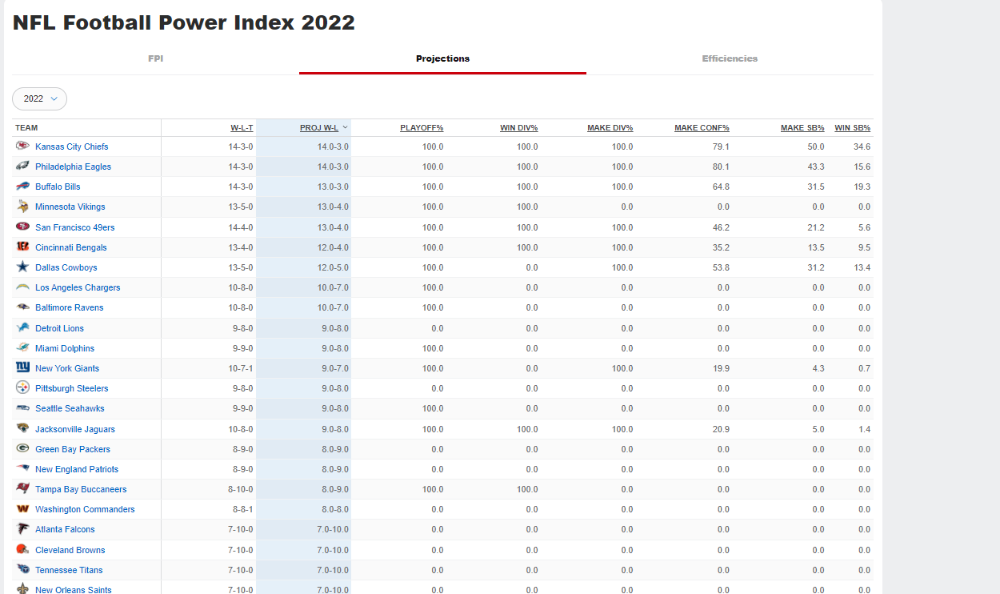Sort table by MAKE CONF% column
1000x594 pixels.
point(702,128)
